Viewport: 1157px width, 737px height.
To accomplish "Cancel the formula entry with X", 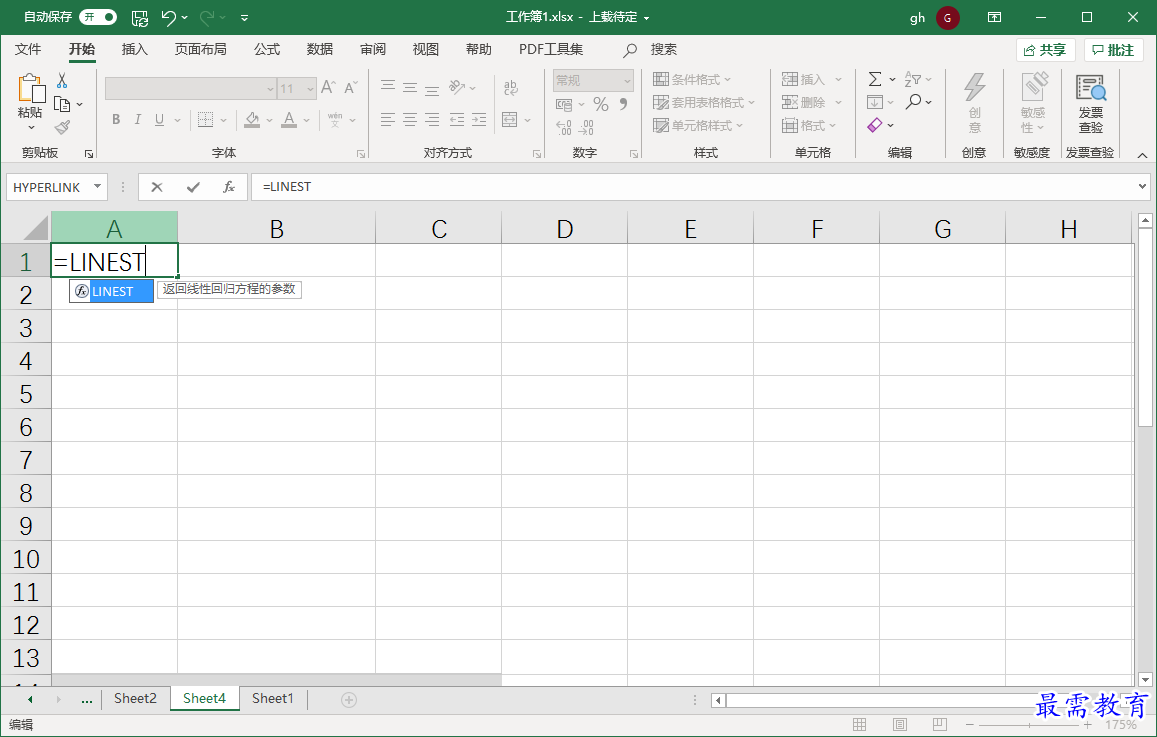I will point(156,187).
